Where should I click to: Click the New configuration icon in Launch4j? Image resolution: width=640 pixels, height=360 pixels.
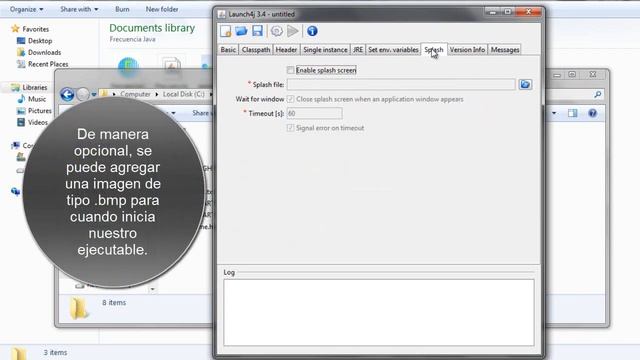pyautogui.click(x=225, y=31)
